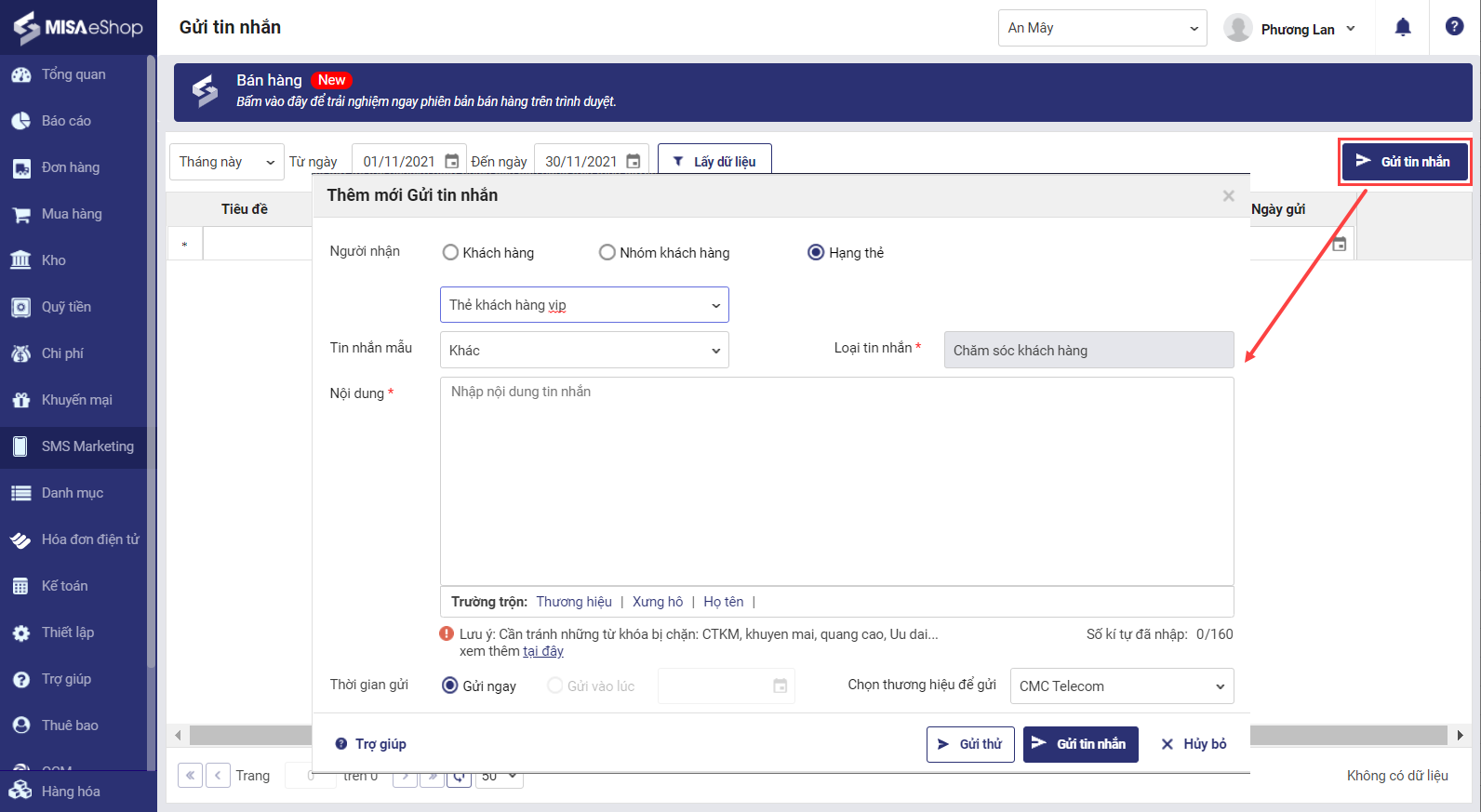The image size is (1481, 812).
Task: Open the notifications bell
Action: point(1403,27)
